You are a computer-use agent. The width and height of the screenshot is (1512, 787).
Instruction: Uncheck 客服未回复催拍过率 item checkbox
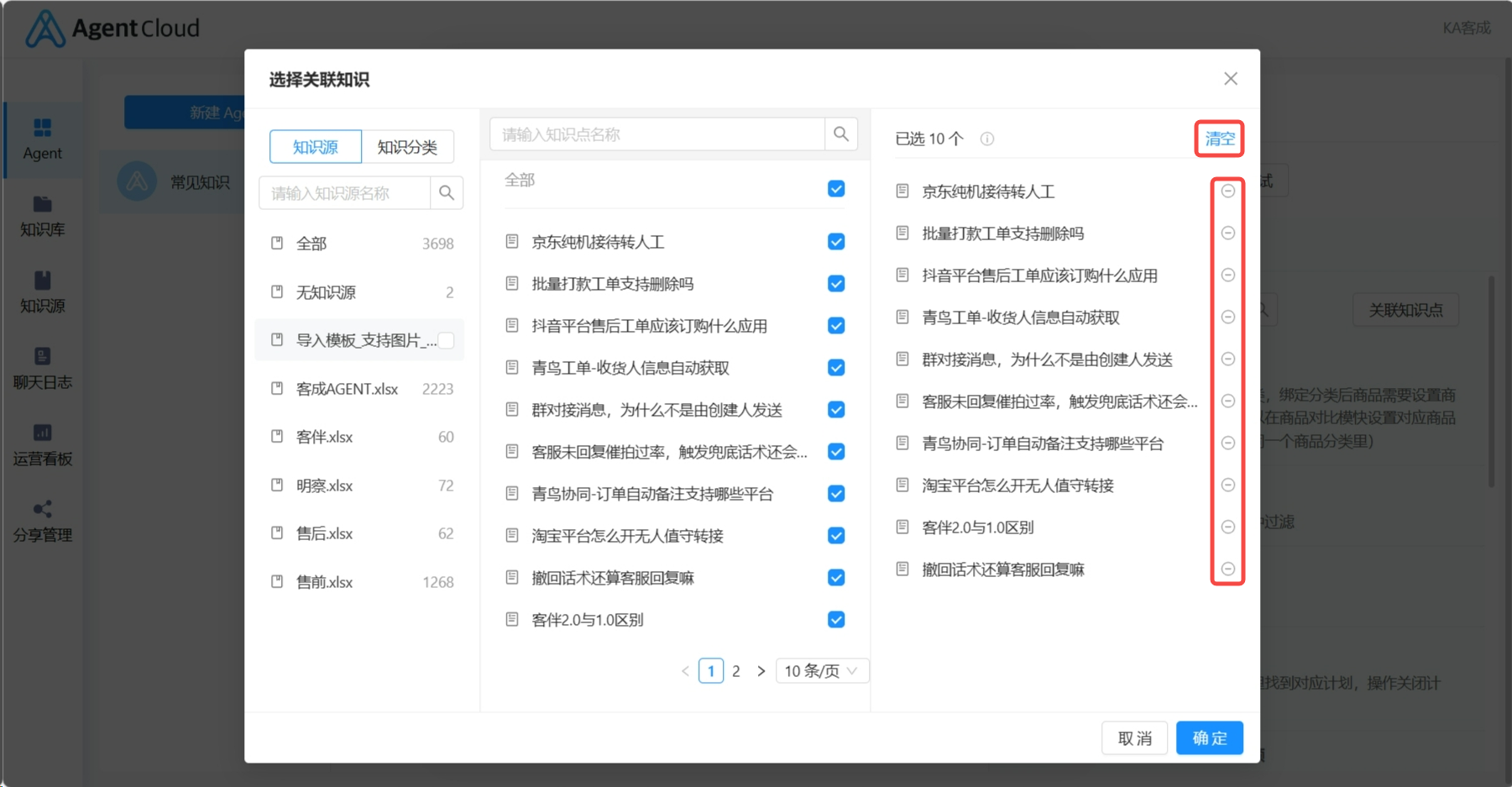(x=836, y=452)
